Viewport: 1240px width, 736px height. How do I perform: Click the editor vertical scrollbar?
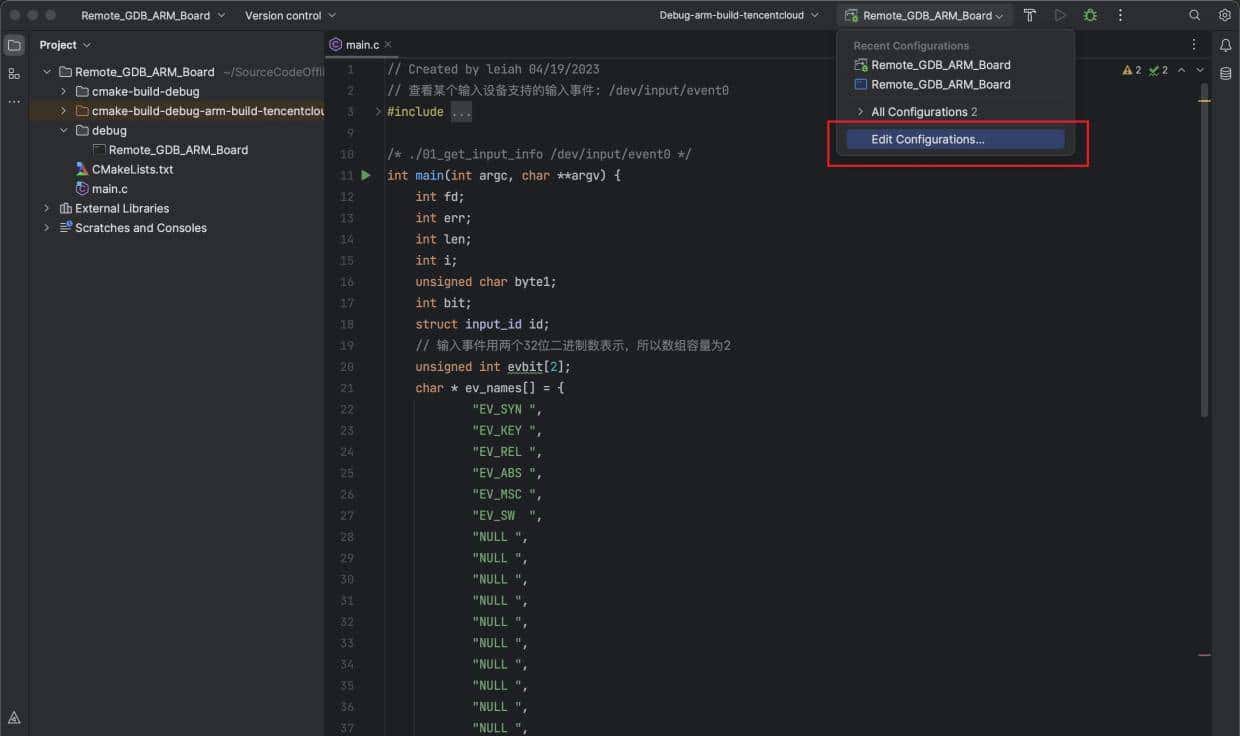coord(1204,250)
